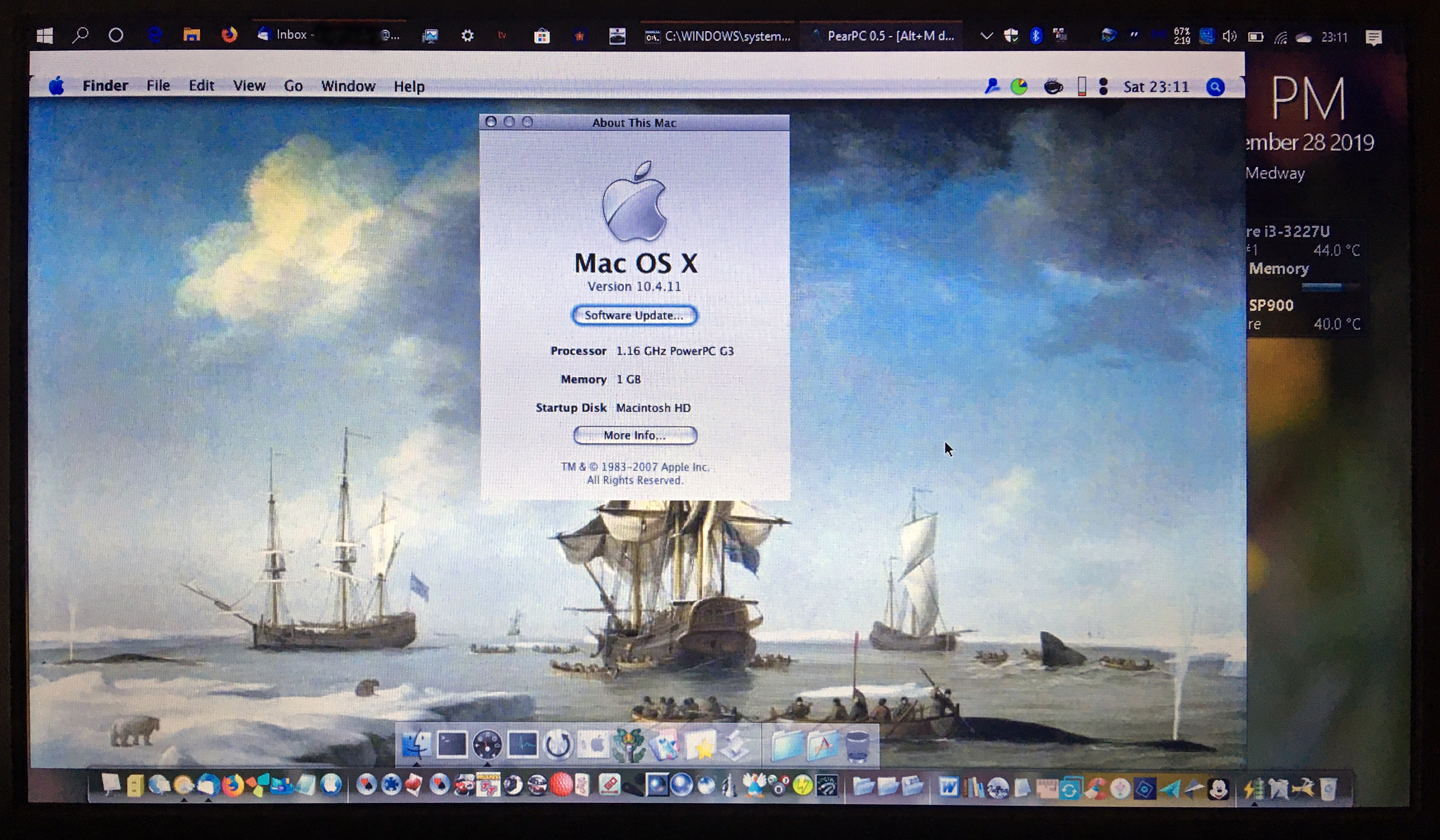This screenshot has width=1440, height=840.
Task: Click the blue key icon in Mac menu bar
Action: coord(992,86)
